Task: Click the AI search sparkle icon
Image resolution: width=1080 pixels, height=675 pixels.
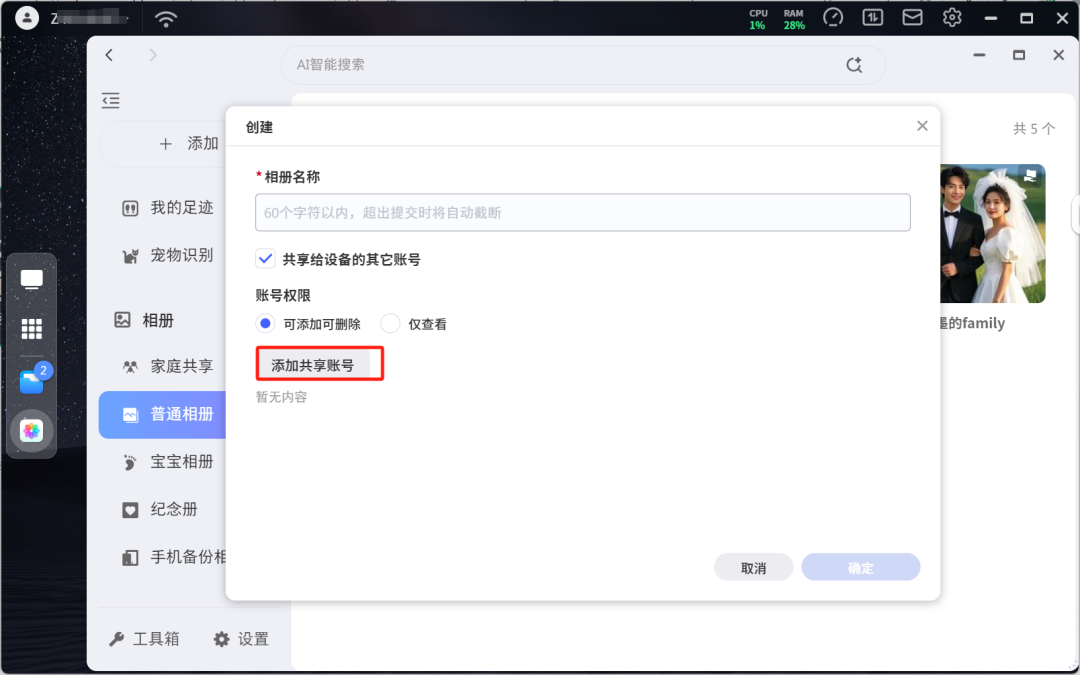Action: pyautogui.click(x=854, y=65)
